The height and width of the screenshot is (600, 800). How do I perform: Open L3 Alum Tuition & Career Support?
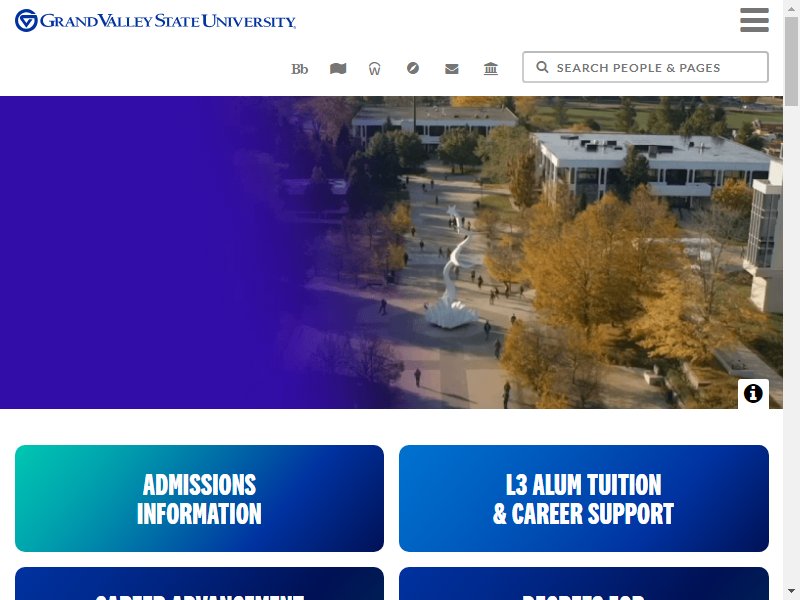[x=584, y=498]
